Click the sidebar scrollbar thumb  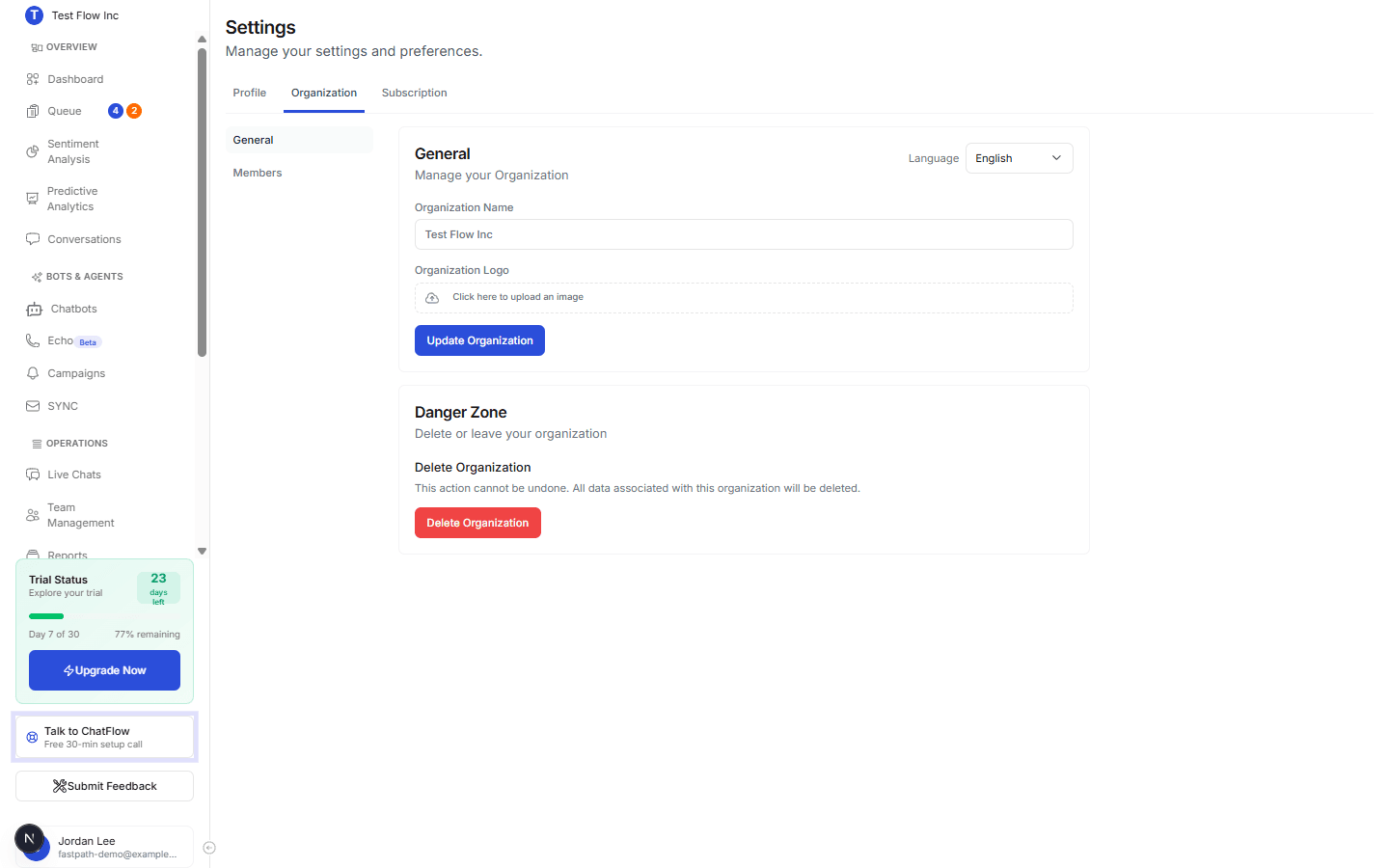tap(202, 203)
